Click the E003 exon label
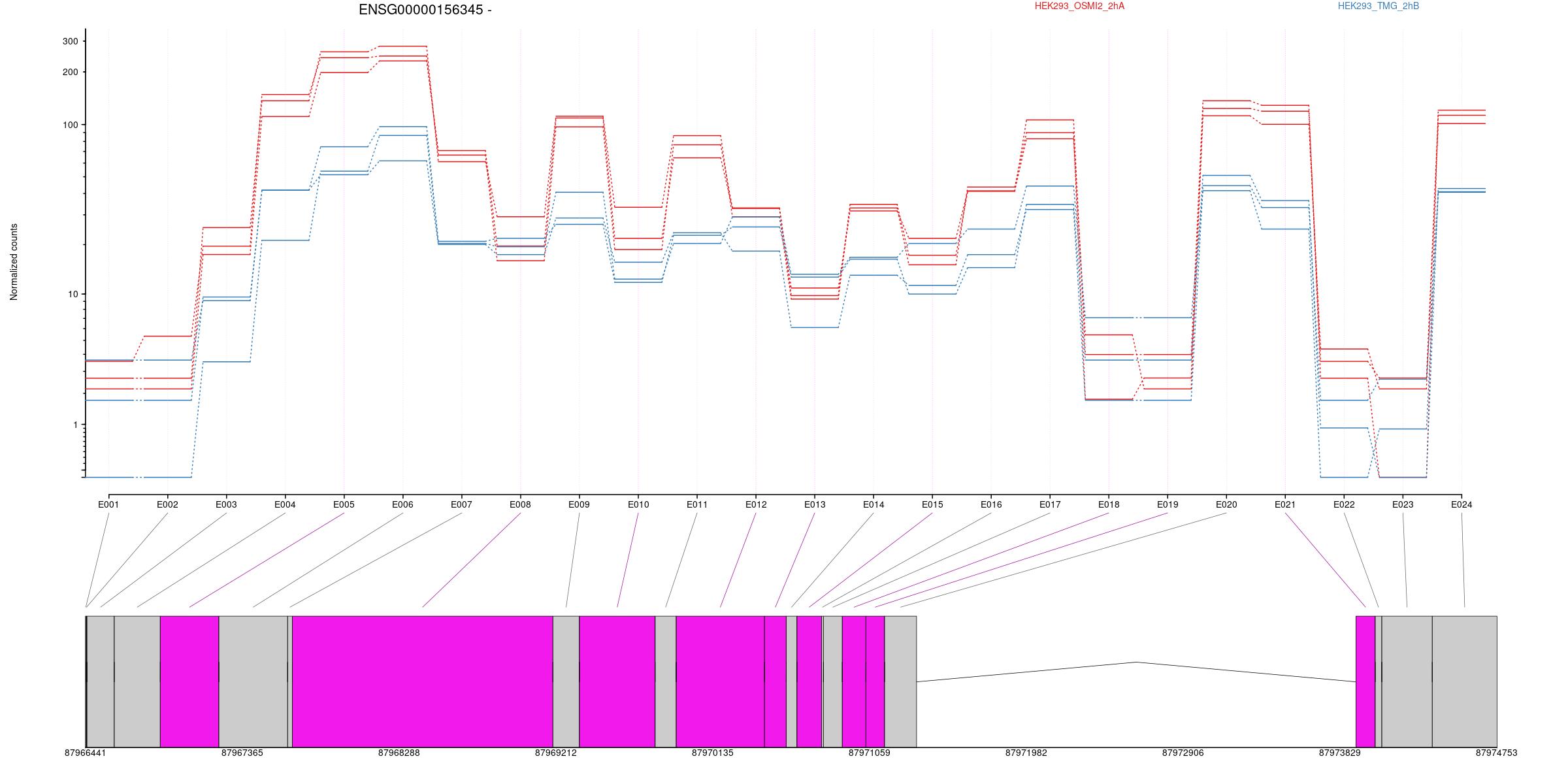 pyautogui.click(x=226, y=504)
